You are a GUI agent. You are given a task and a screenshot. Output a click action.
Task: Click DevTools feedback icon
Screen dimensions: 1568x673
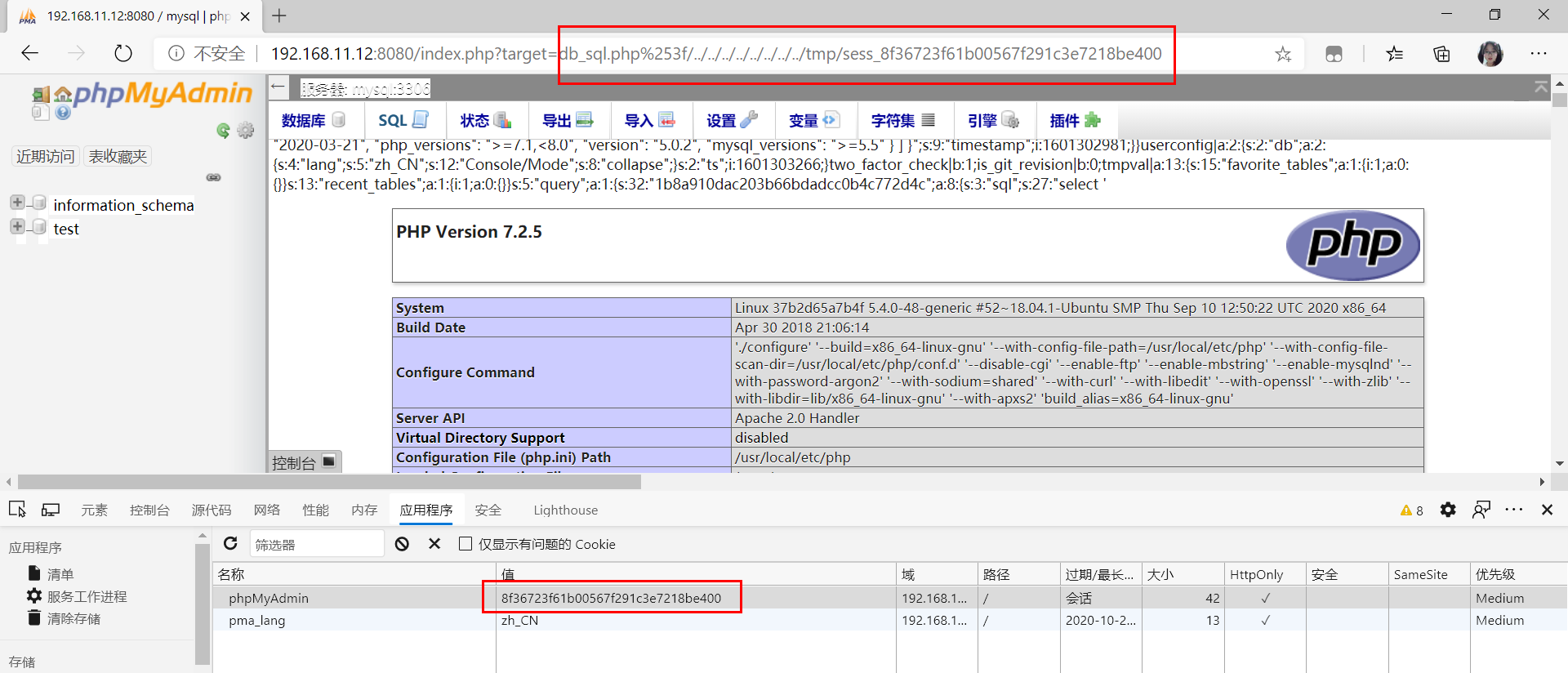(1481, 510)
